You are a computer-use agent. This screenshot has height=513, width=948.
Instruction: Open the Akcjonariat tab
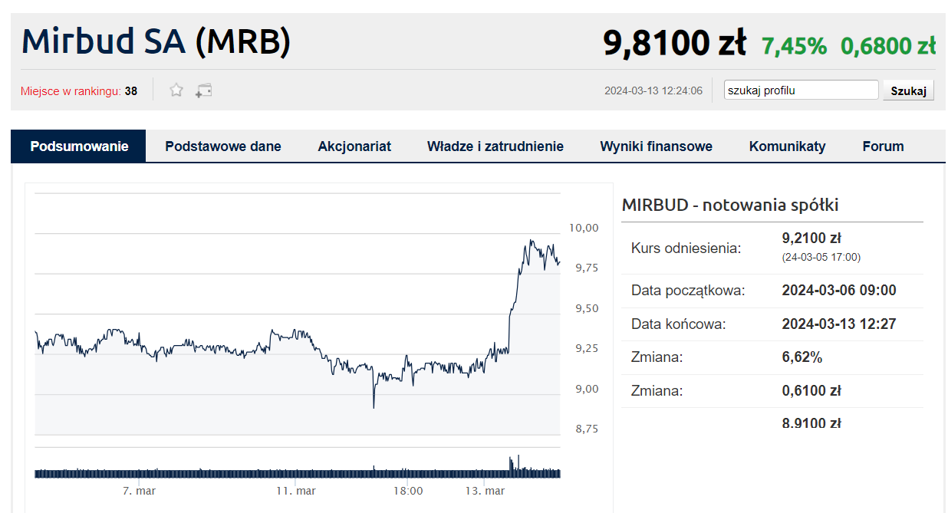354,146
